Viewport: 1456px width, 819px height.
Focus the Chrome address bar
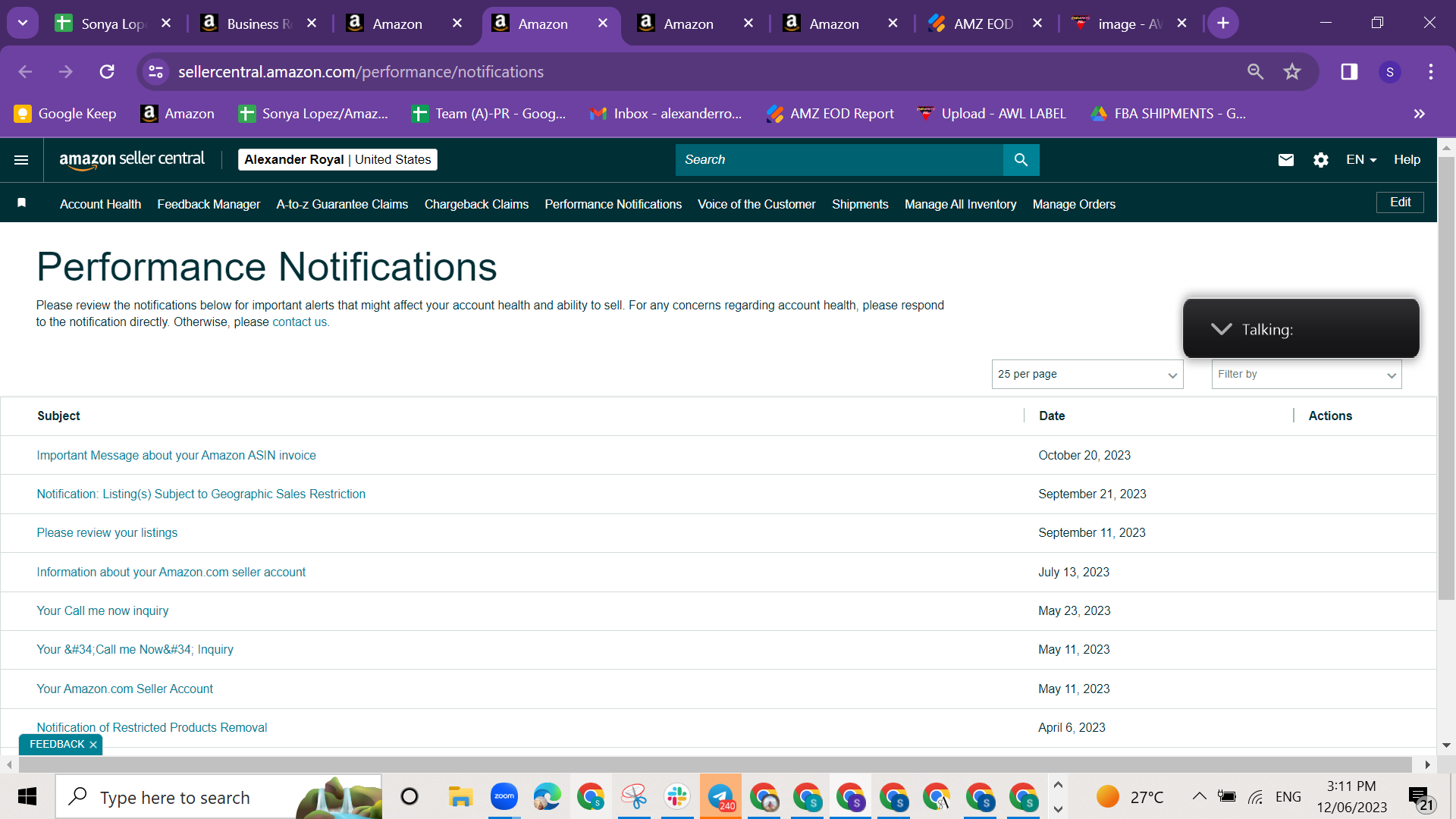705,72
